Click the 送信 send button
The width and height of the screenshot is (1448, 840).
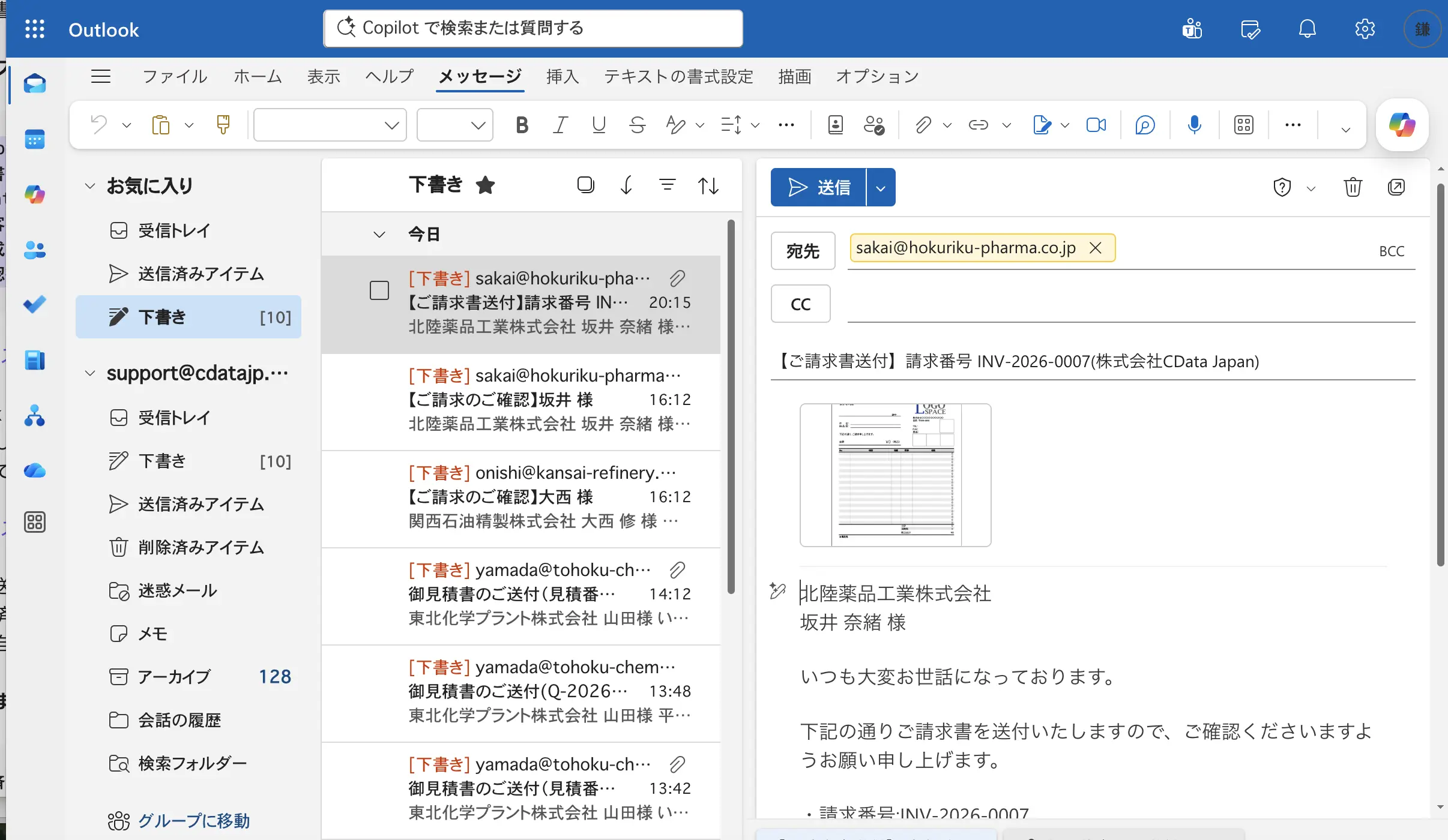click(819, 187)
